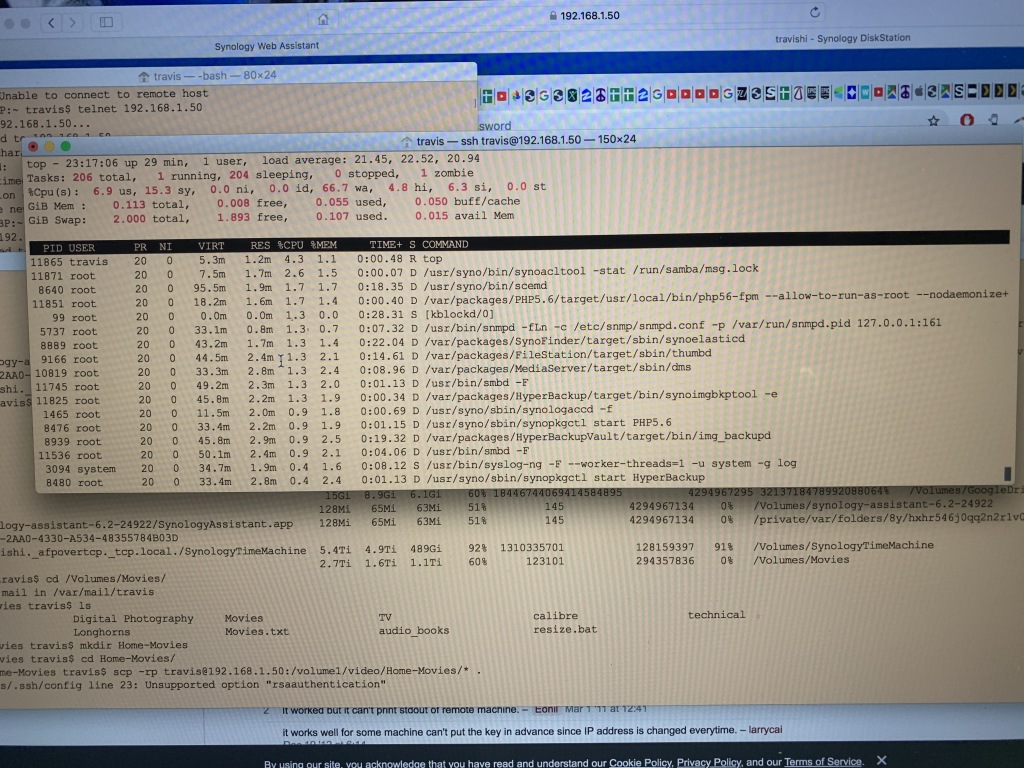Switch to travishi - Synology DiskStation tab
This screenshot has height=768, width=1024.
(842, 38)
